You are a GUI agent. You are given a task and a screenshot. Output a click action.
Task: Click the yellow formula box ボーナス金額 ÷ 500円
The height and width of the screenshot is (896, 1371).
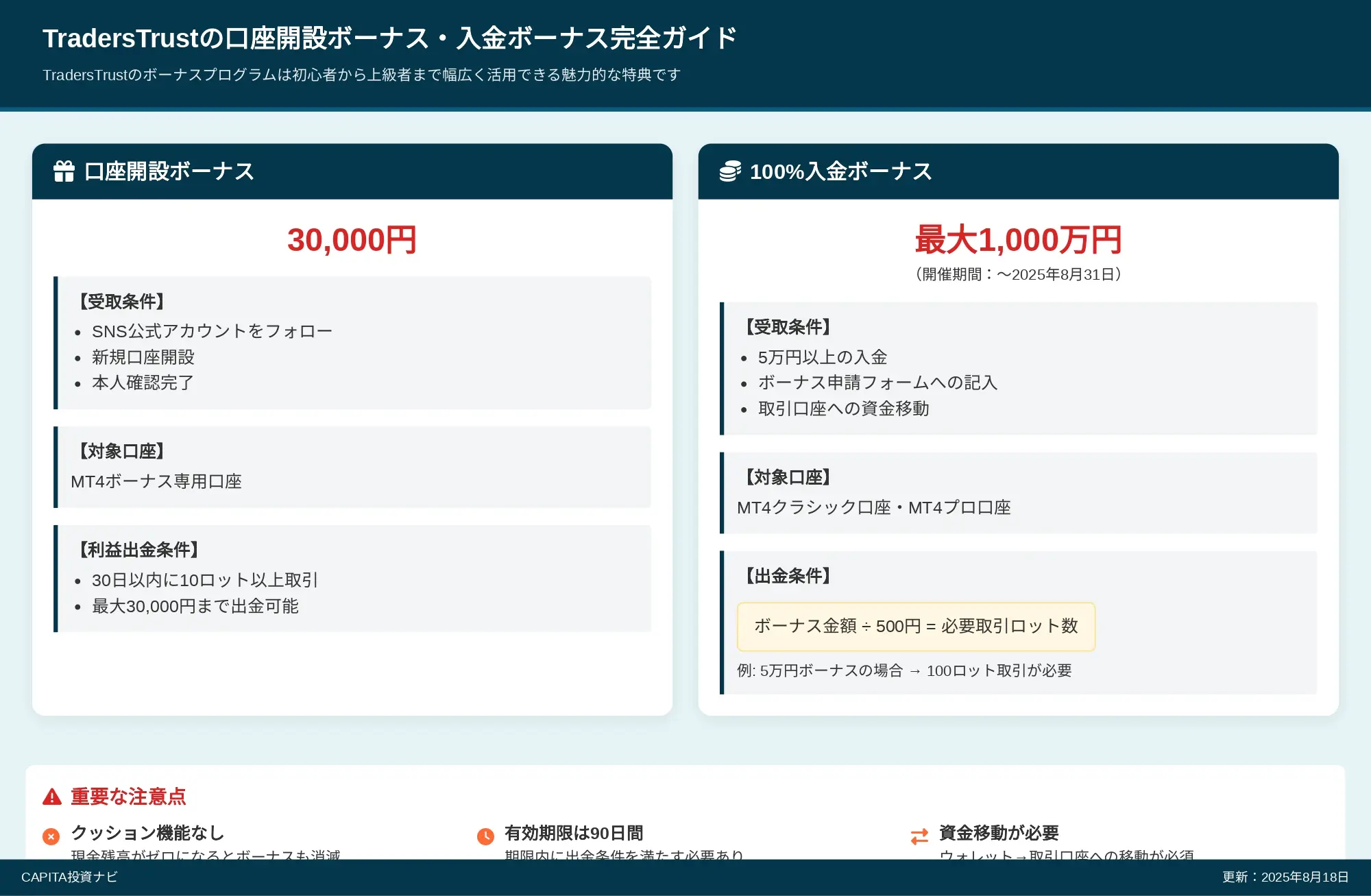pos(916,627)
